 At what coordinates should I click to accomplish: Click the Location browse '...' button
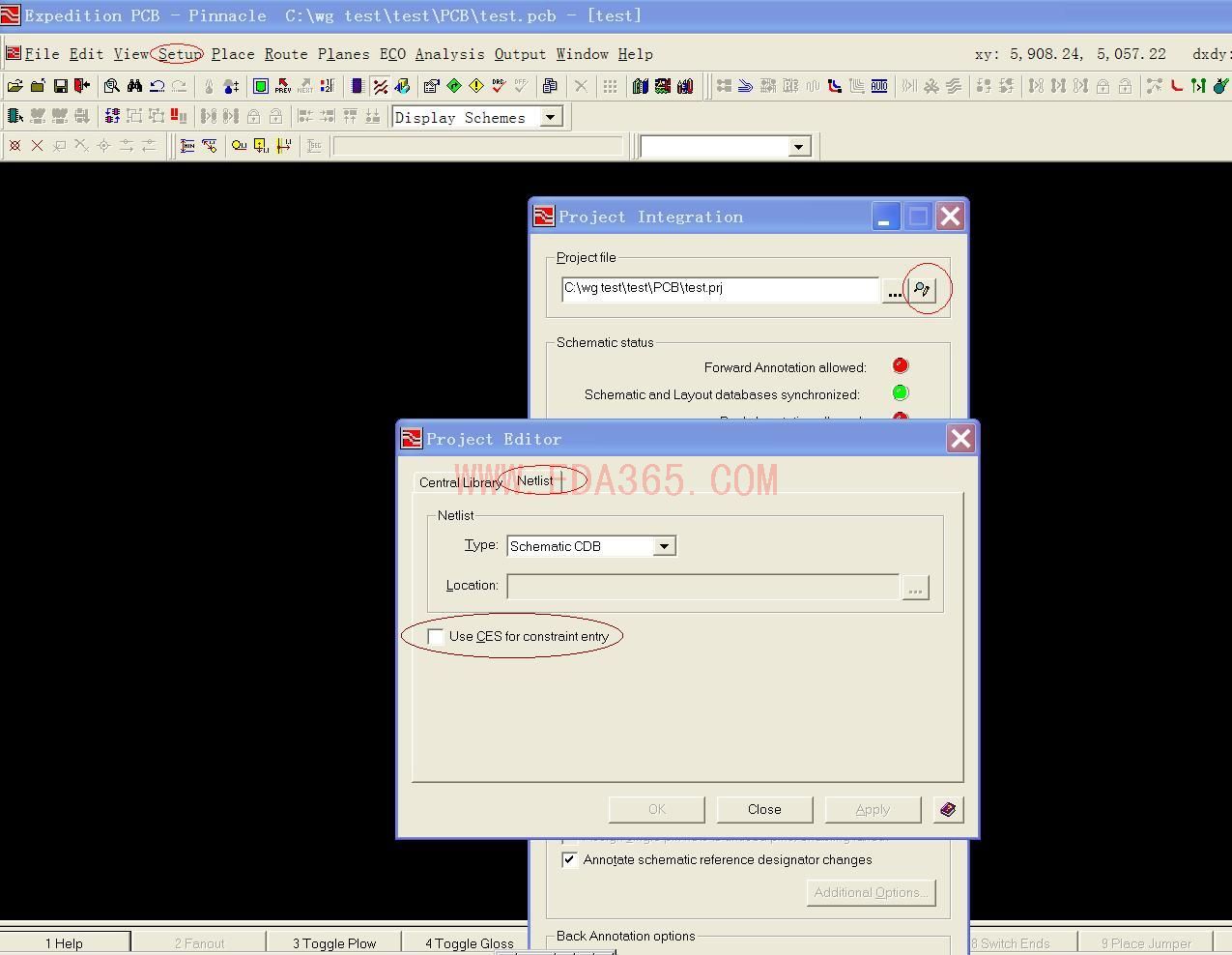coord(915,588)
